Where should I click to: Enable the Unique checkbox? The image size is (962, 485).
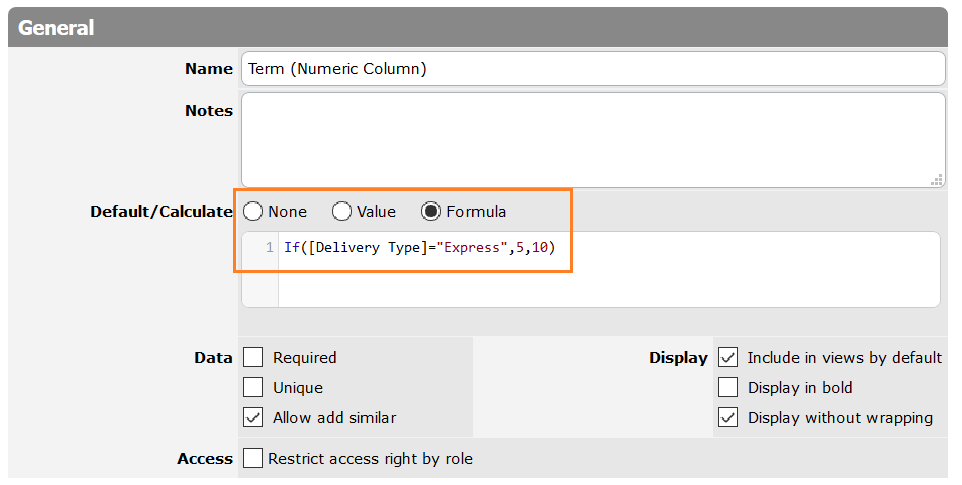click(253, 388)
